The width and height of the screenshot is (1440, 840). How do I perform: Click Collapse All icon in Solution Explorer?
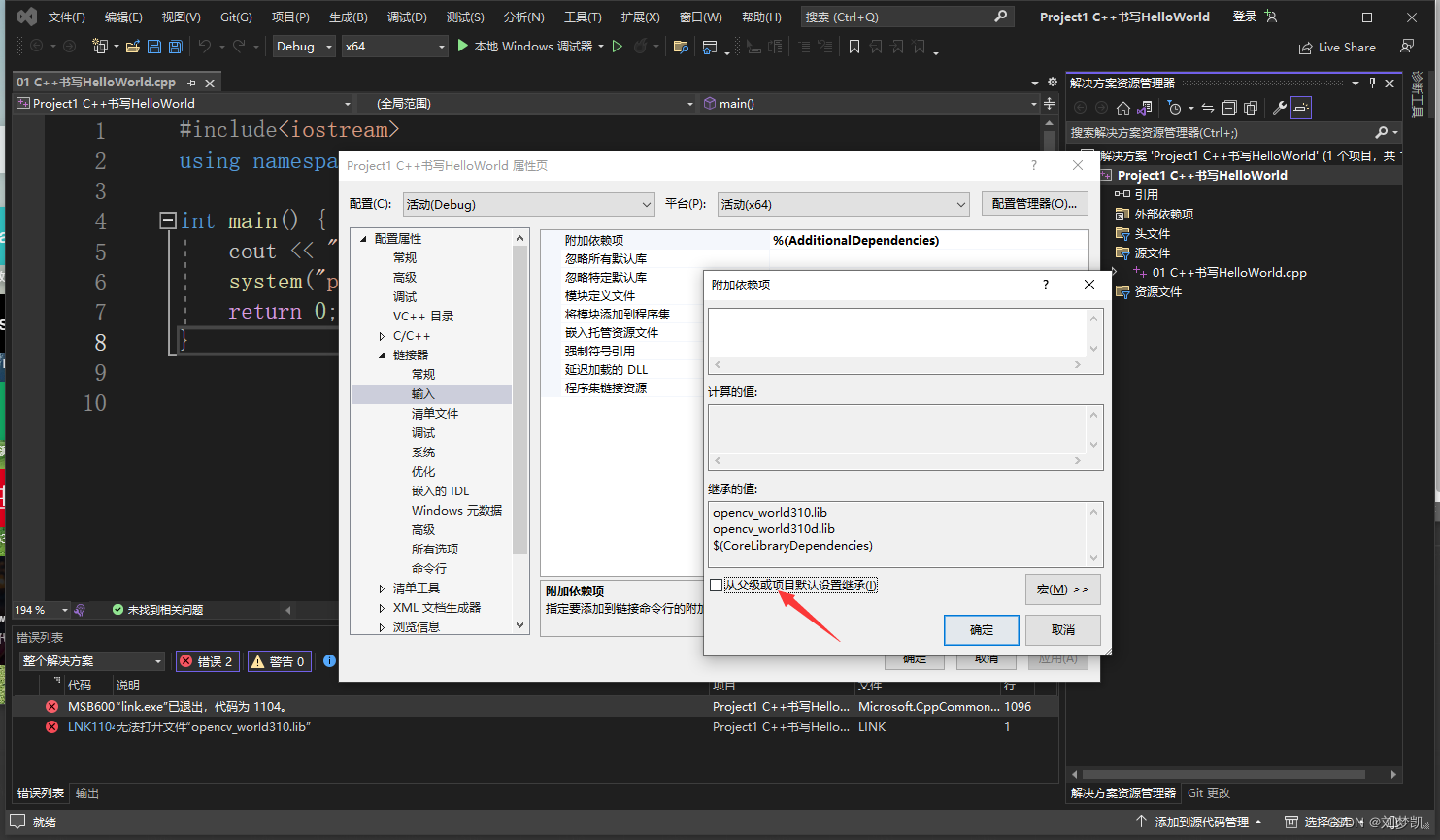(x=1229, y=108)
